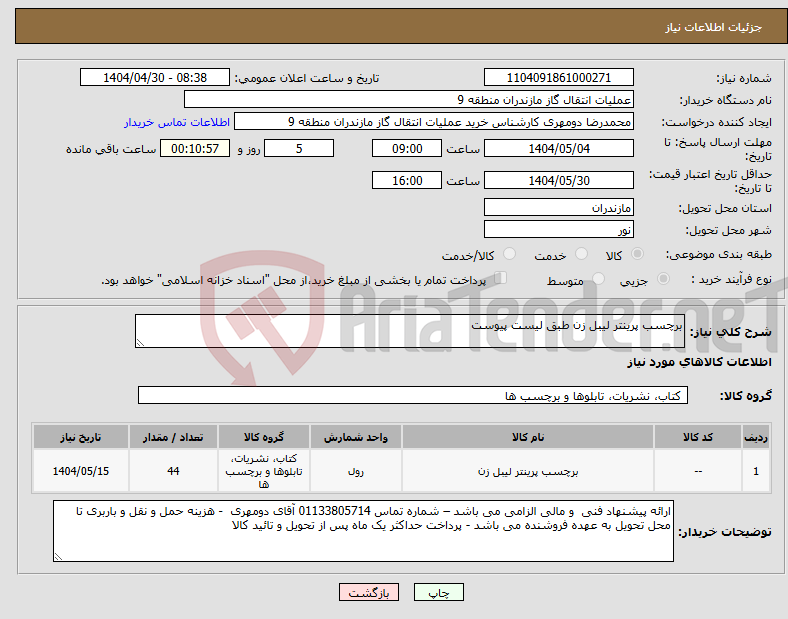Screen dimensions: 788x619
Task: Click unit cell رول in table
Action: coord(355,471)
